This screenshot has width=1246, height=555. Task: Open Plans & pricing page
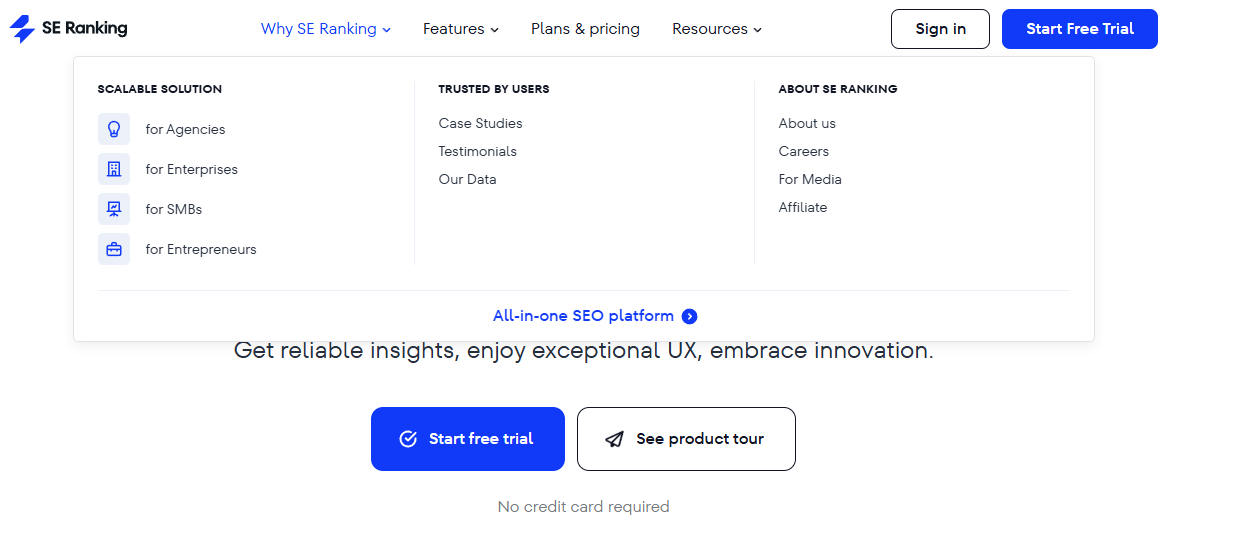pyautogui.click(x=585, y=29)
